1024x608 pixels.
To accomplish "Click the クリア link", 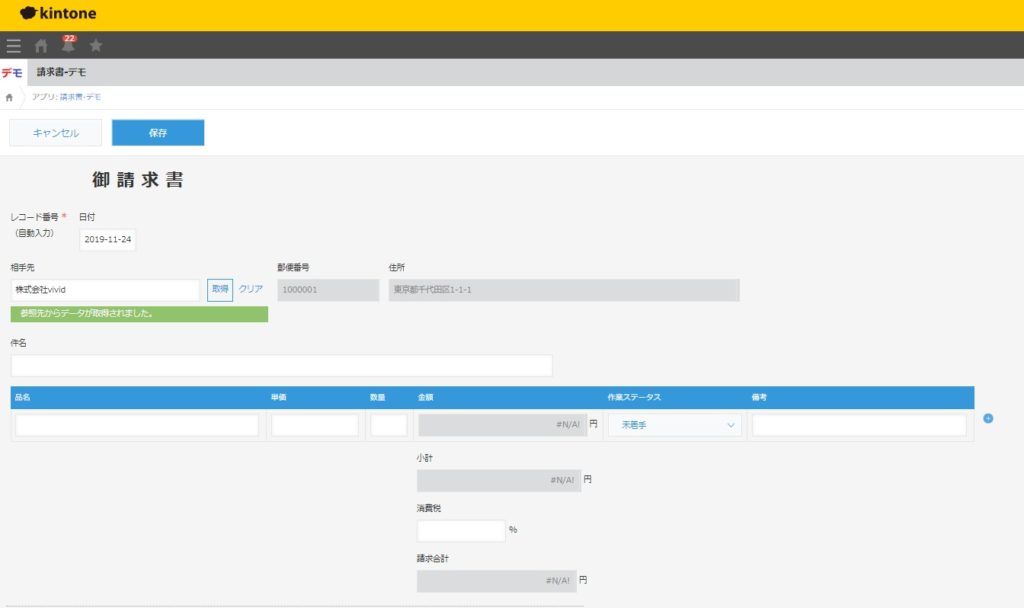I will point(251,290).
